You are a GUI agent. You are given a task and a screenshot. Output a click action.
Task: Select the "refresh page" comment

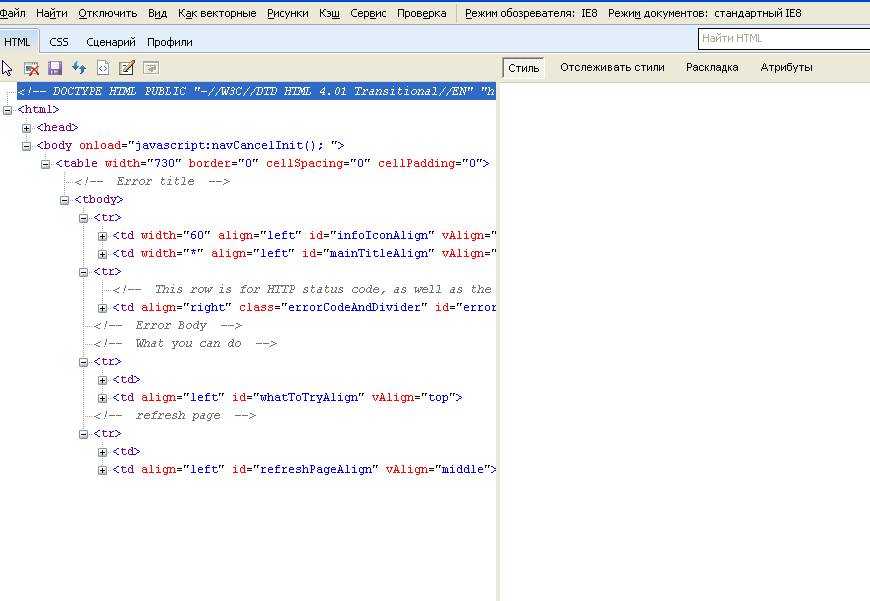(175, 416)
